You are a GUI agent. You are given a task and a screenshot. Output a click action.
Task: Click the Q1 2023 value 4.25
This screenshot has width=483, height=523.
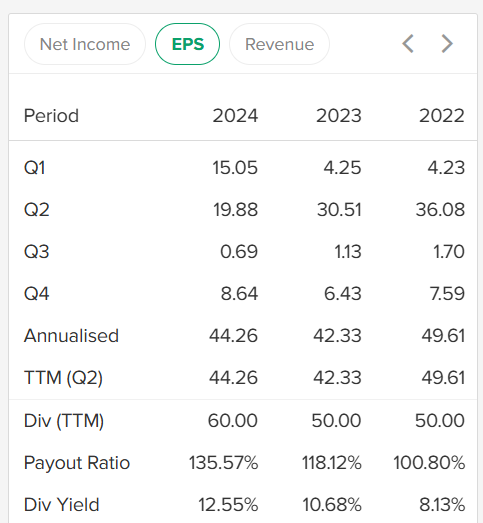[343, 167]
